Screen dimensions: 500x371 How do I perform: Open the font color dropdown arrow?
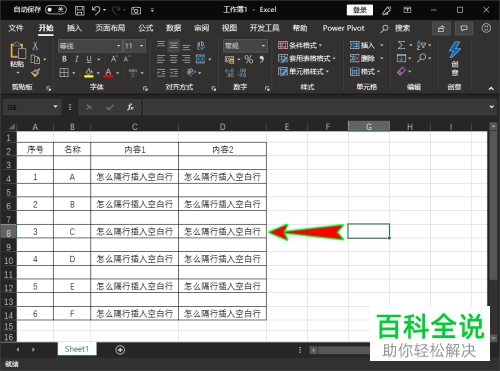tap(118, 73)
